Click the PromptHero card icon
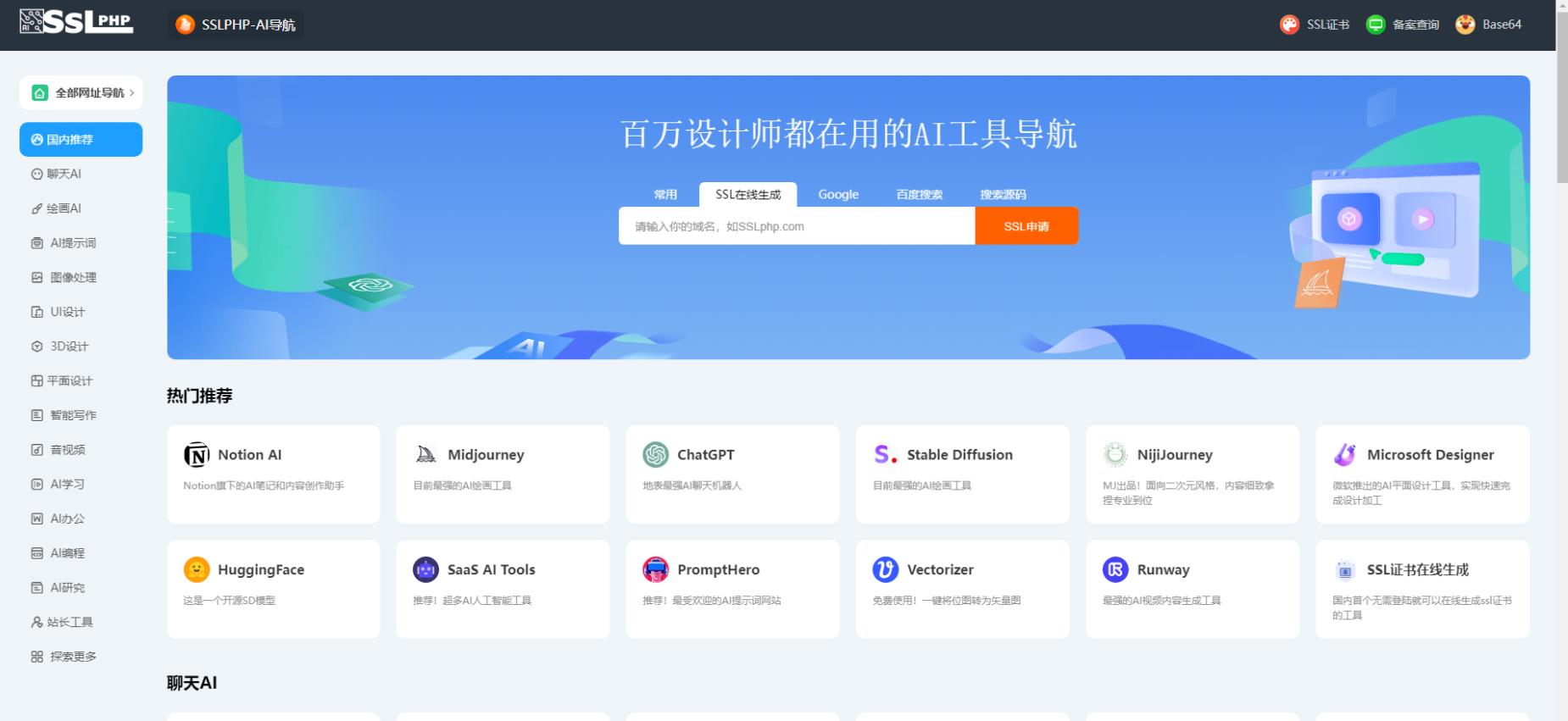The width and height of the screenshot is (1568, 721). 656,569
